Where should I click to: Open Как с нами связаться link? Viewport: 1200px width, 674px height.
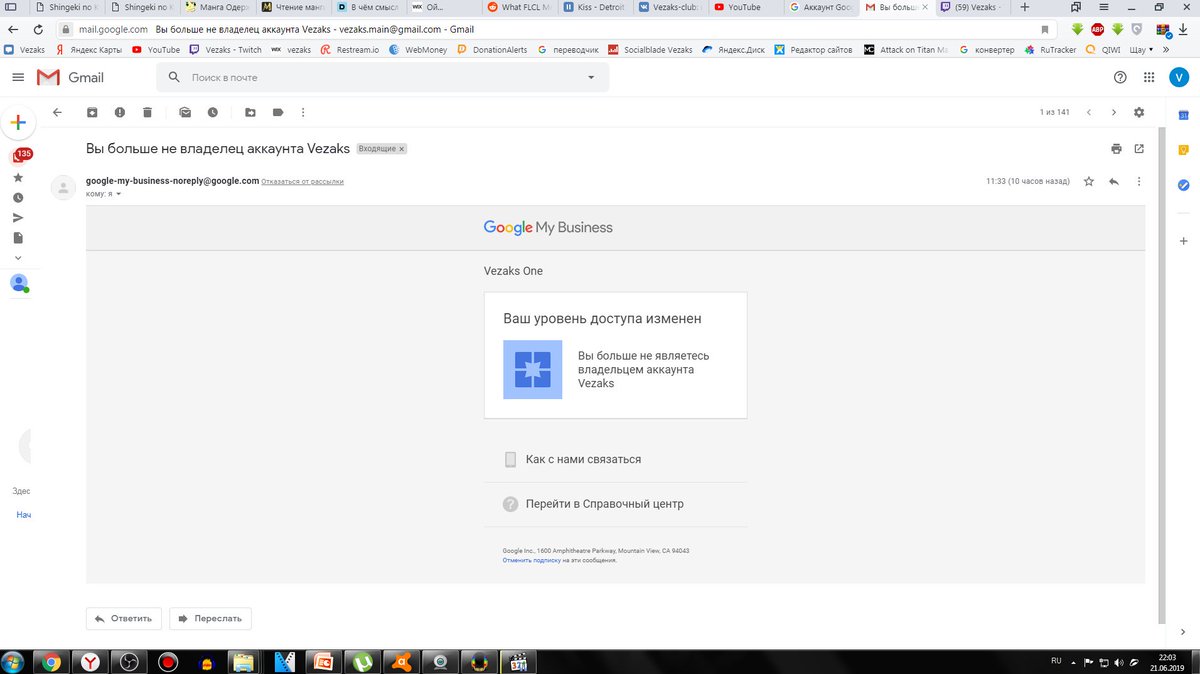[x=583, y=459]
